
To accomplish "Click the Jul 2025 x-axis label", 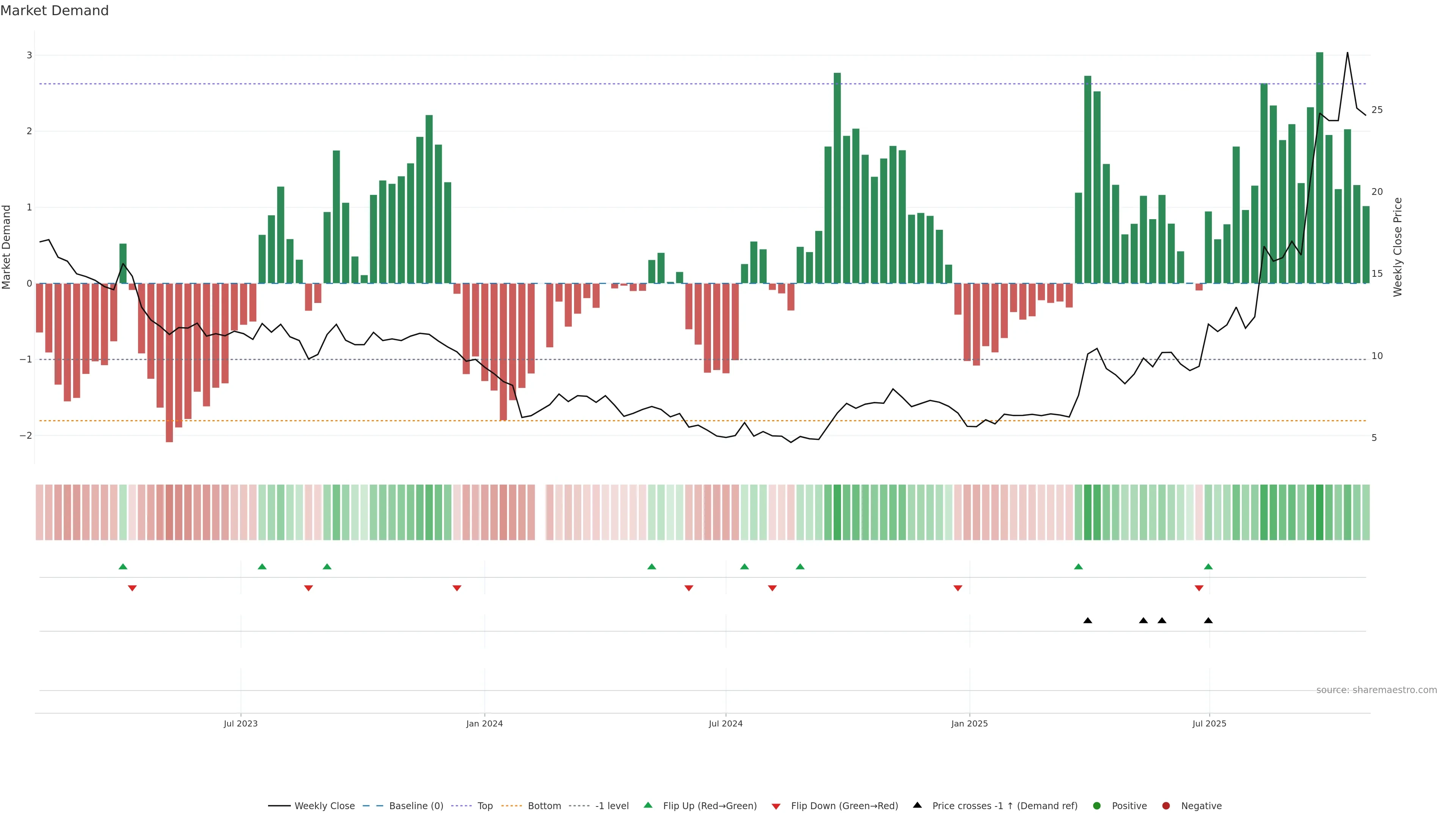I will point(1209,723).
